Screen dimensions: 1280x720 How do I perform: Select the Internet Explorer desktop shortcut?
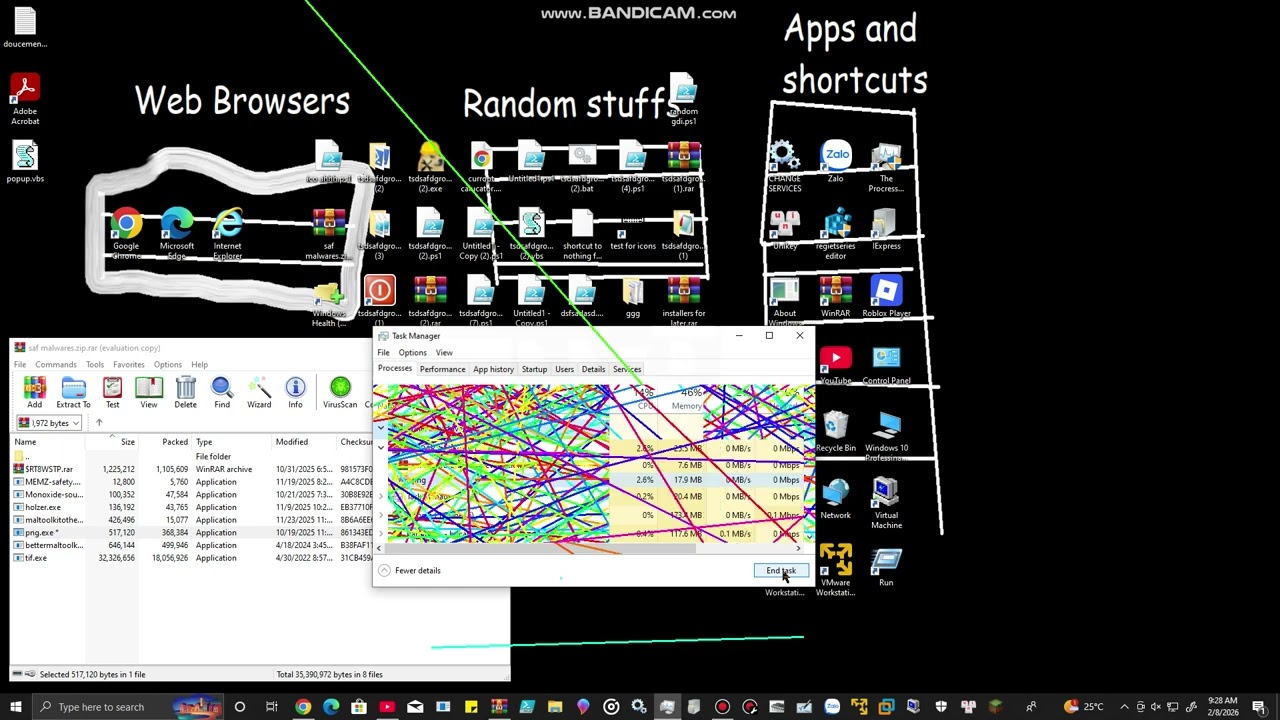pyautogui.click(x=227, y=234)
